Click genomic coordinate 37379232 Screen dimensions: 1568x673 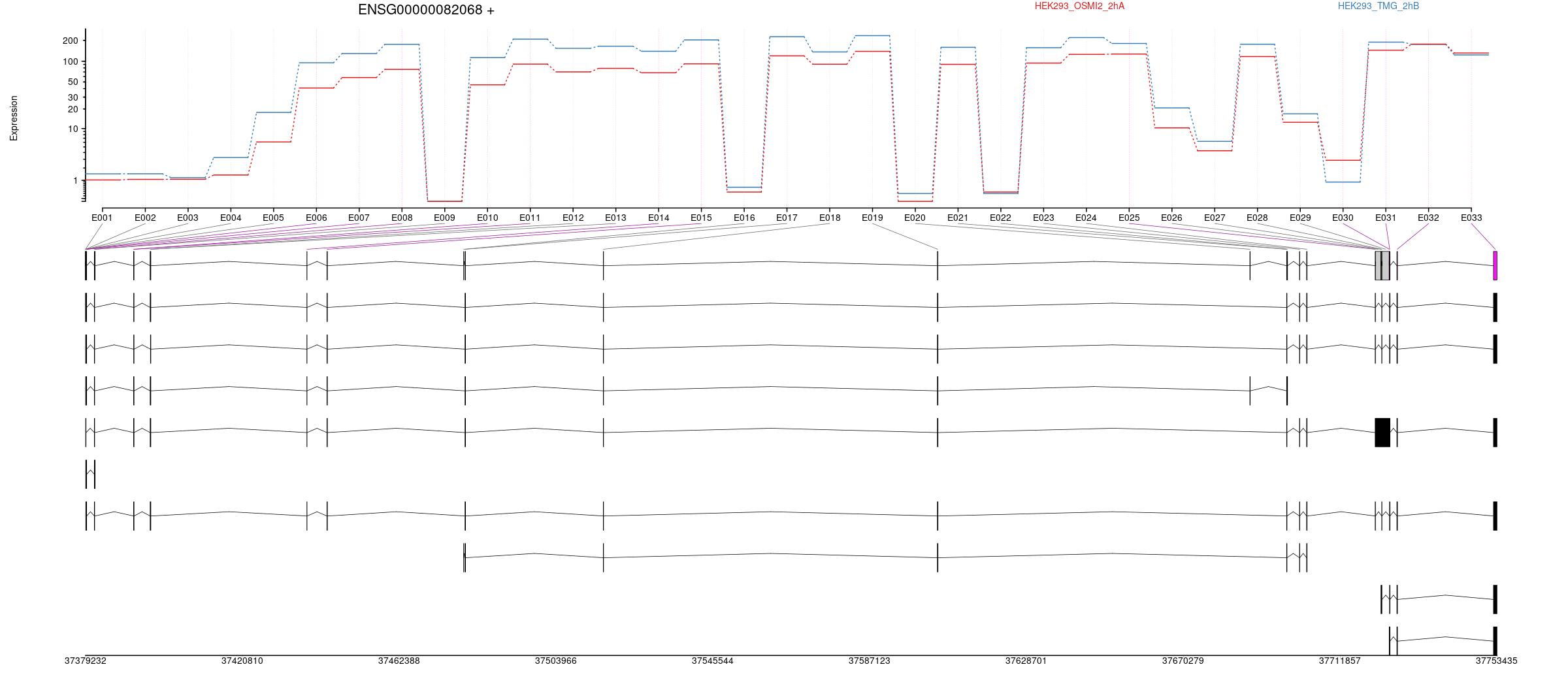(x=86, y=661)
